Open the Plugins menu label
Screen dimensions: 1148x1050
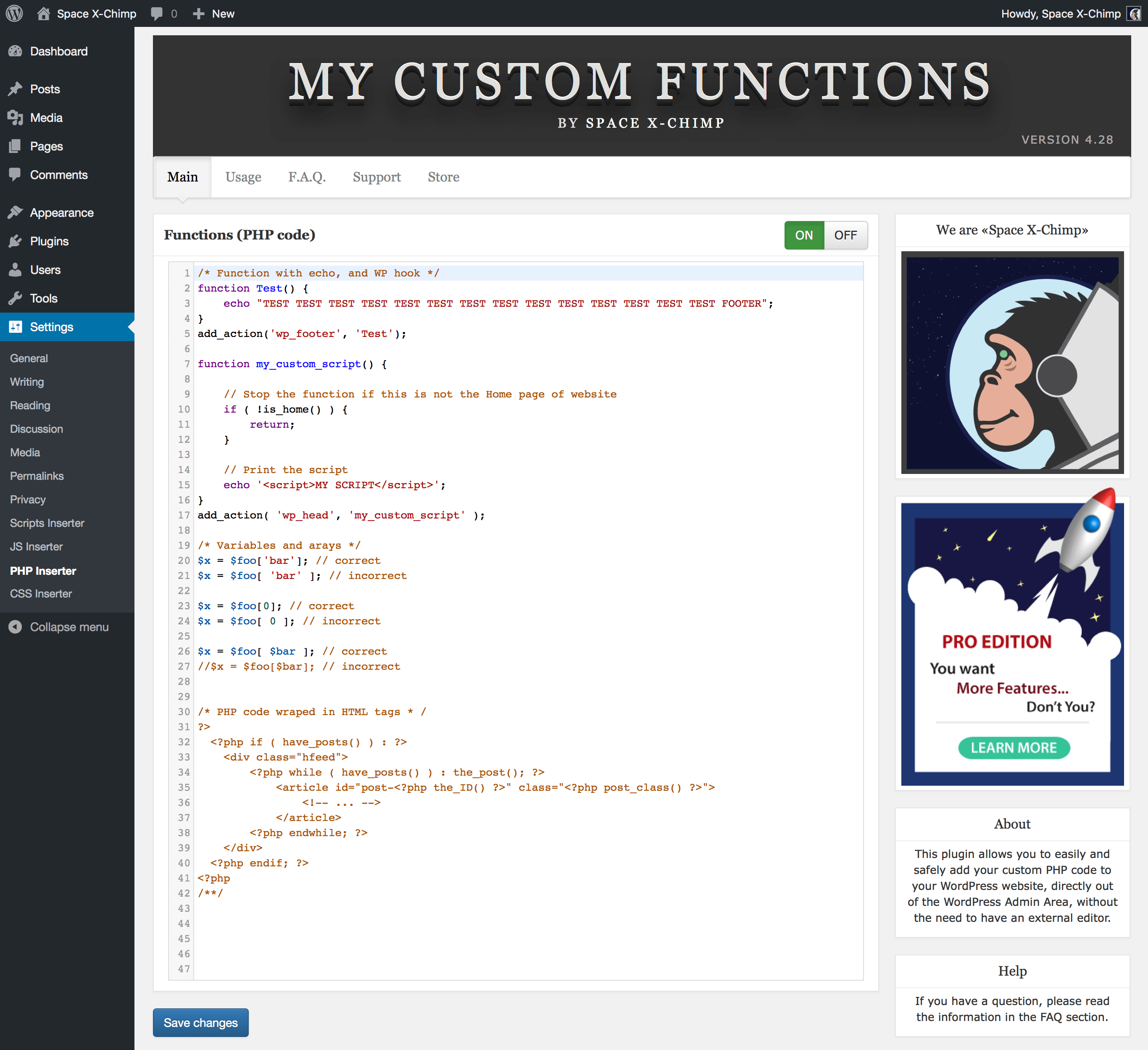click(49, 242)
